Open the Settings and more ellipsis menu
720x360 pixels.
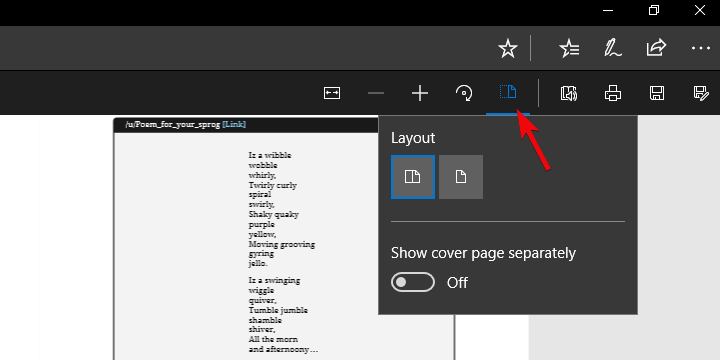(x=701, y=48)
